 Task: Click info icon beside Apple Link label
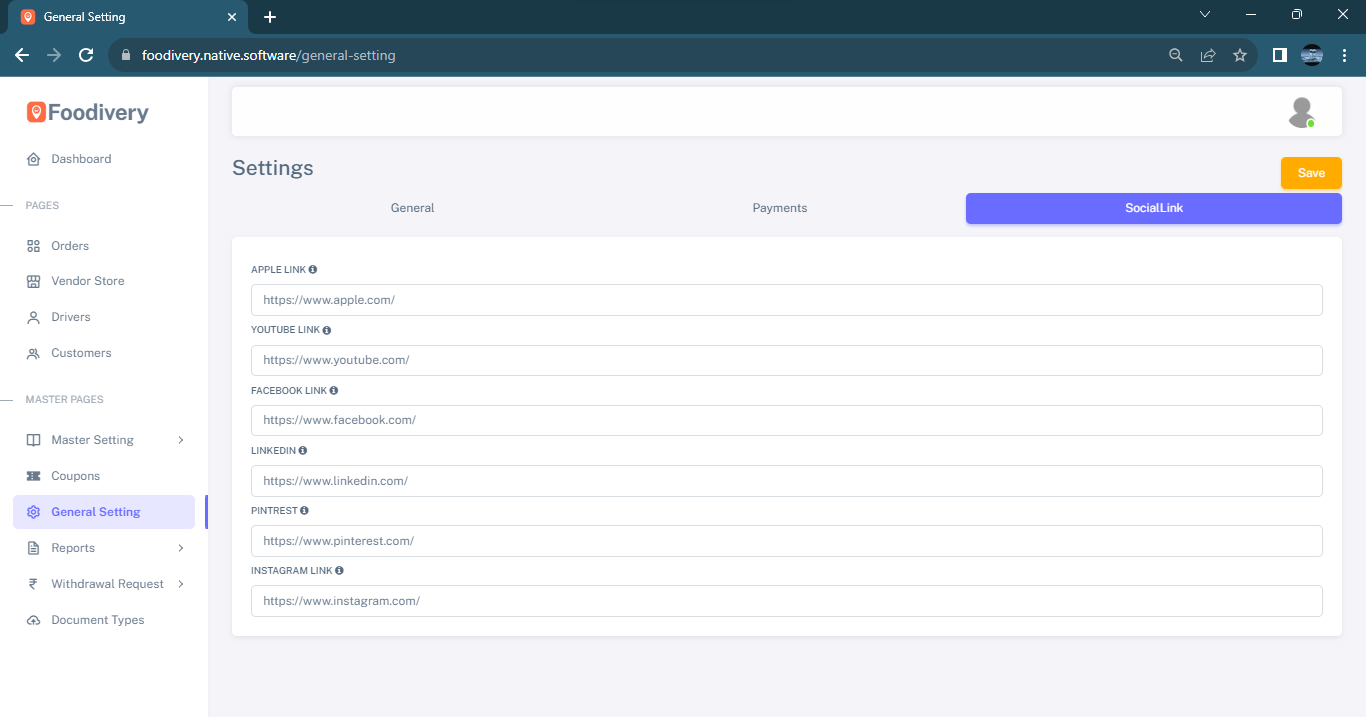click(x=313, y=270)
